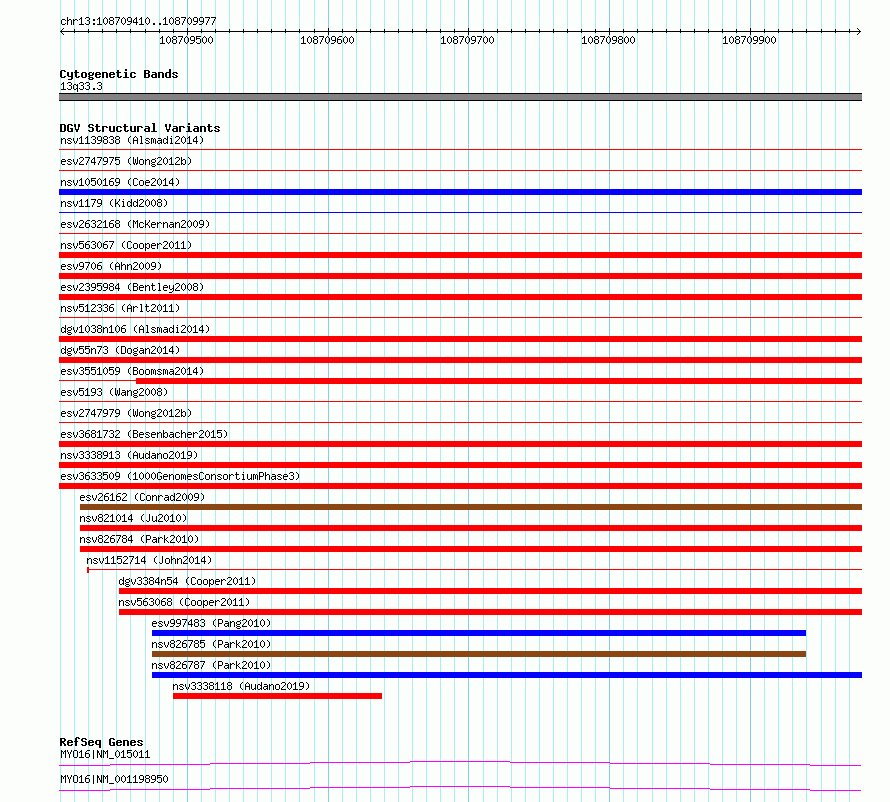Click the magenta MYO16 NM_015011 gene line
Image resolution: width=890 pixels, height=802 pixels.
point(460,763)
